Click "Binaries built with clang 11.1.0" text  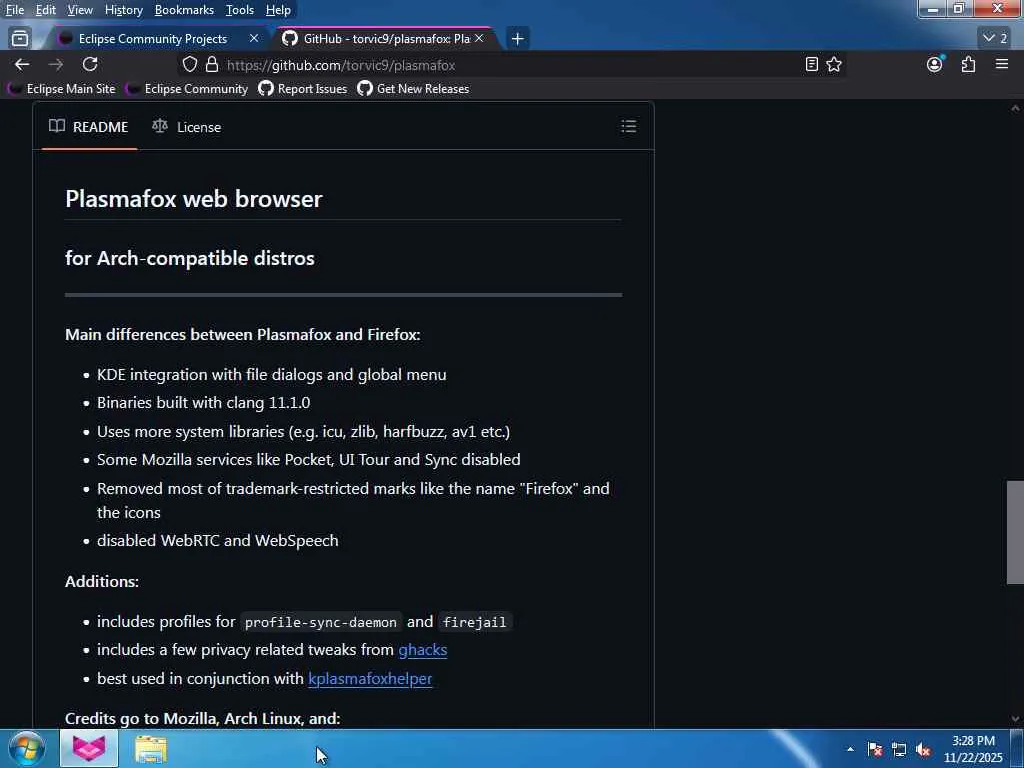204,402
